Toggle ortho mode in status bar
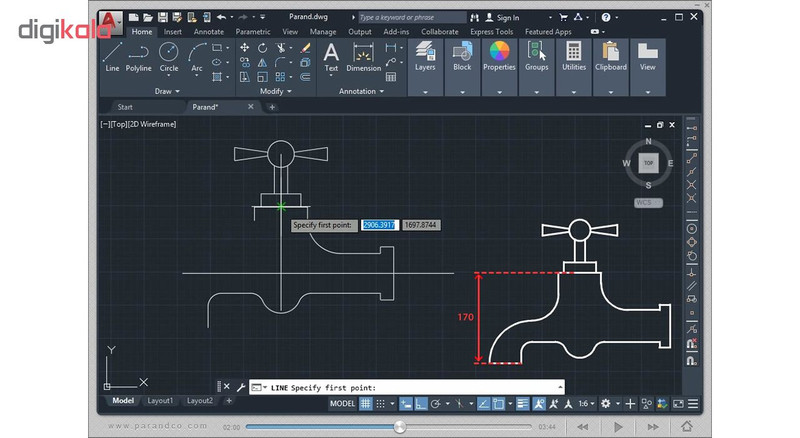Screen dimensions: 800x438 [420, 404]
